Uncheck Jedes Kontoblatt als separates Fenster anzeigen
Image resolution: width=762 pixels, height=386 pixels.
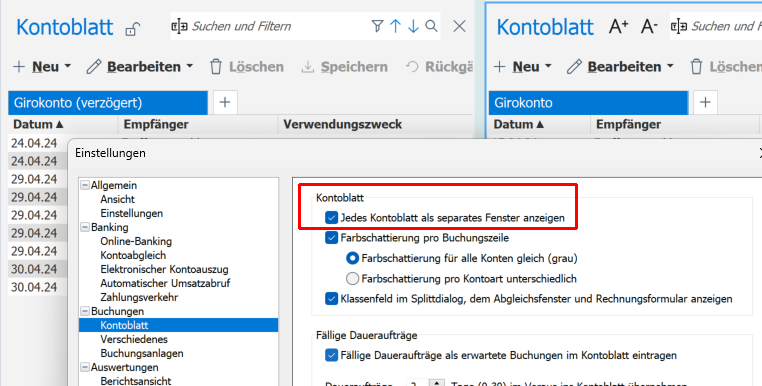point(331,217)
